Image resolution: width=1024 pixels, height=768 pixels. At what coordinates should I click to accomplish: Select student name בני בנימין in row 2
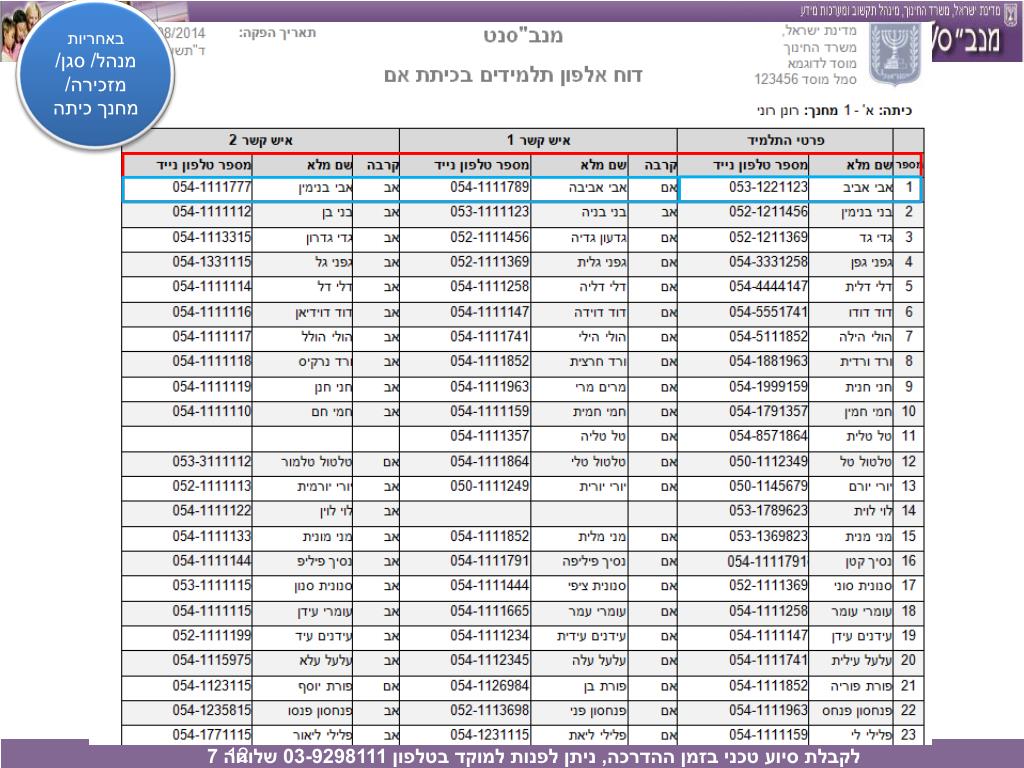tap(867, 213)
